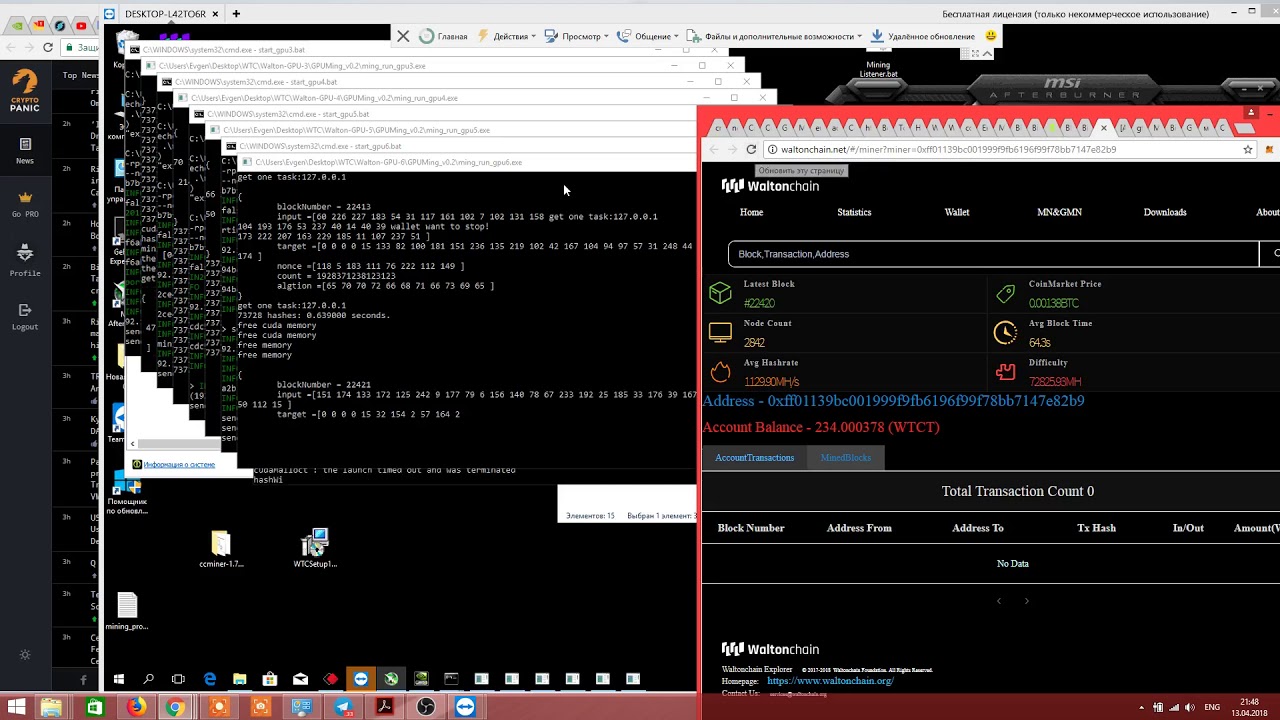This screenshot has height=720, width=1280.
Task: Reload the waltonchain.net page in the browser
Action: tap(751, 149)
